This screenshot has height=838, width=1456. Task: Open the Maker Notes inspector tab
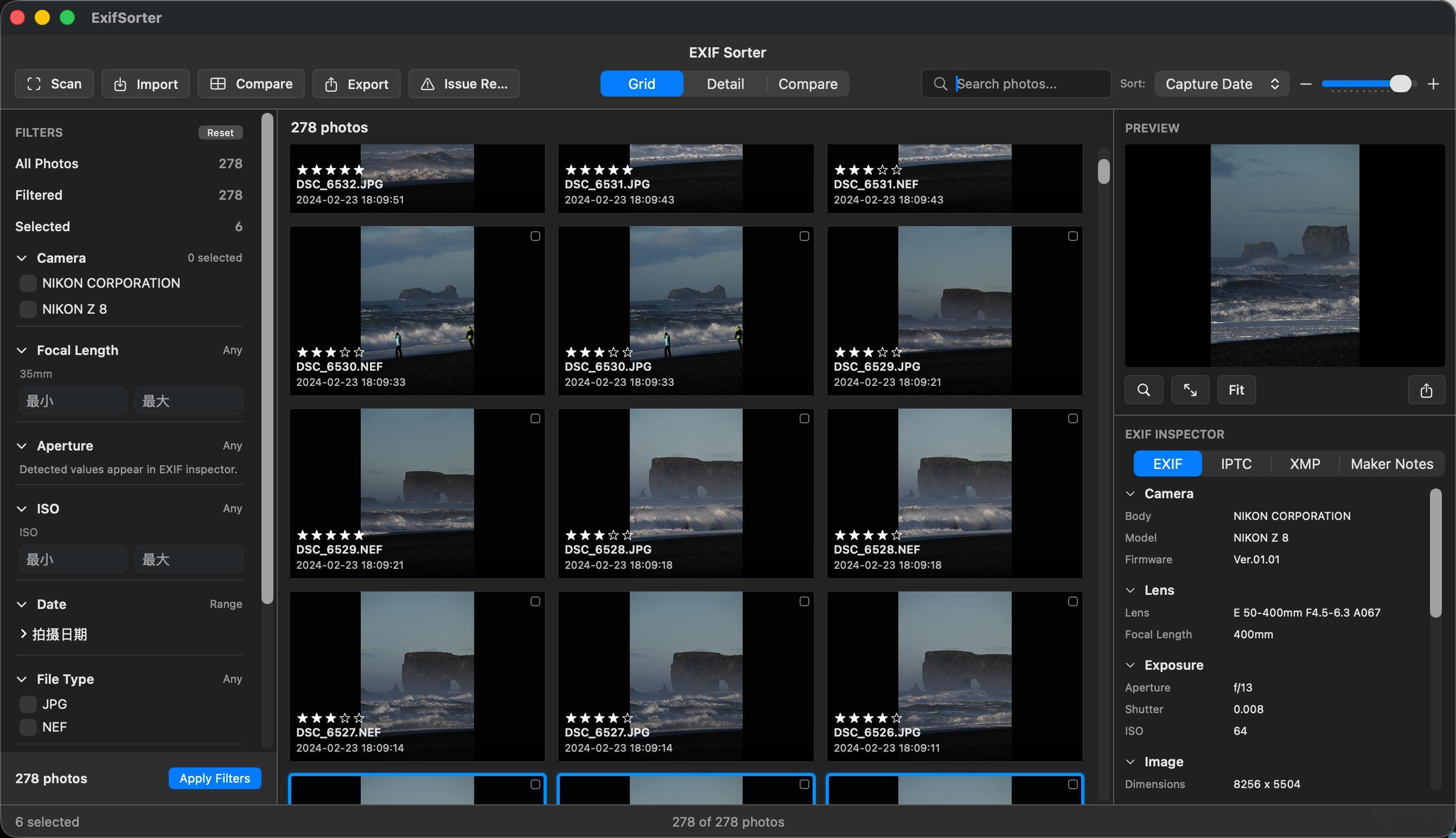tap(1391, 464)
